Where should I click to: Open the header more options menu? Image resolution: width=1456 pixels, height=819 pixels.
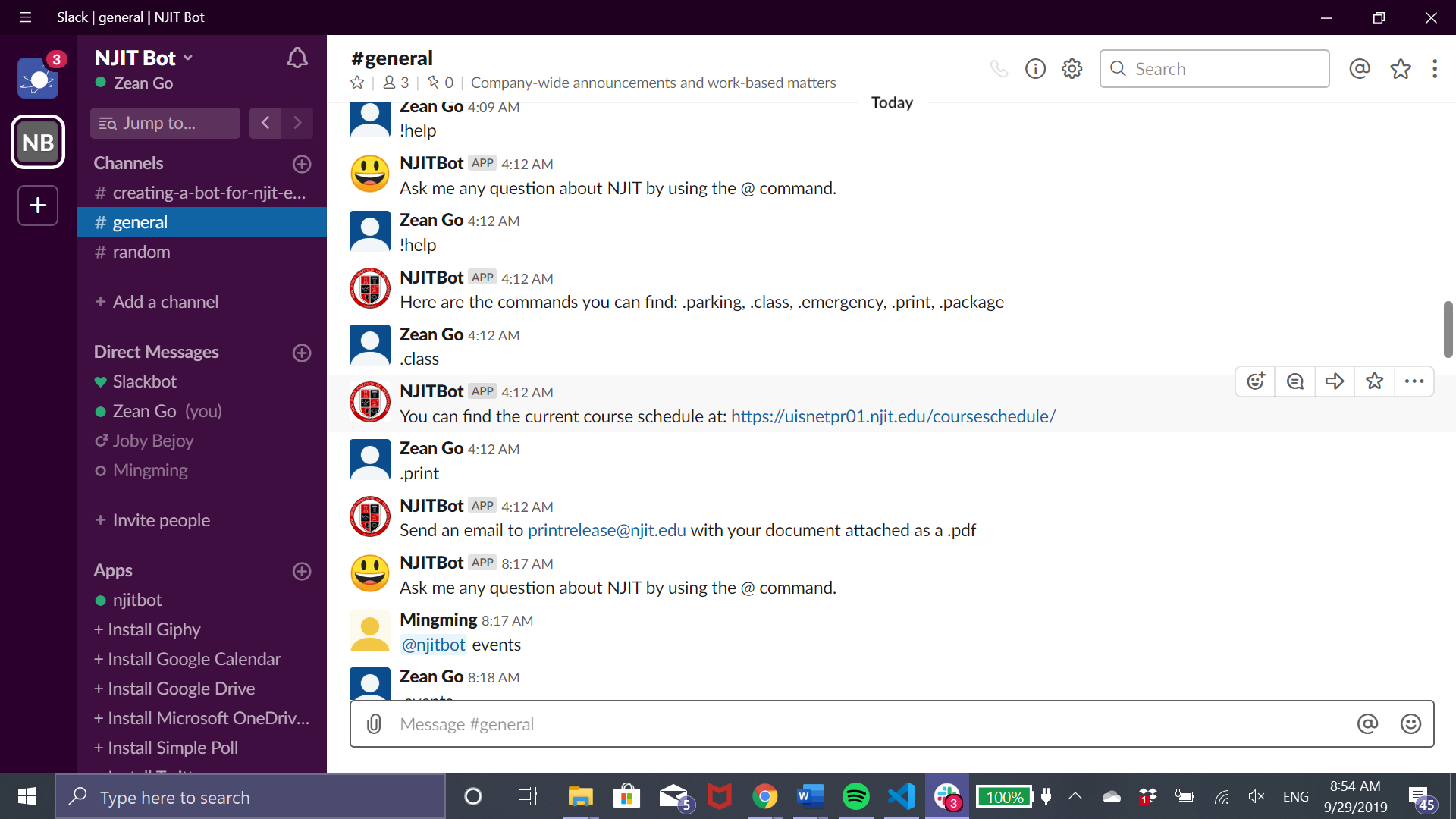pyautogui.click(x=1434, y=69)
